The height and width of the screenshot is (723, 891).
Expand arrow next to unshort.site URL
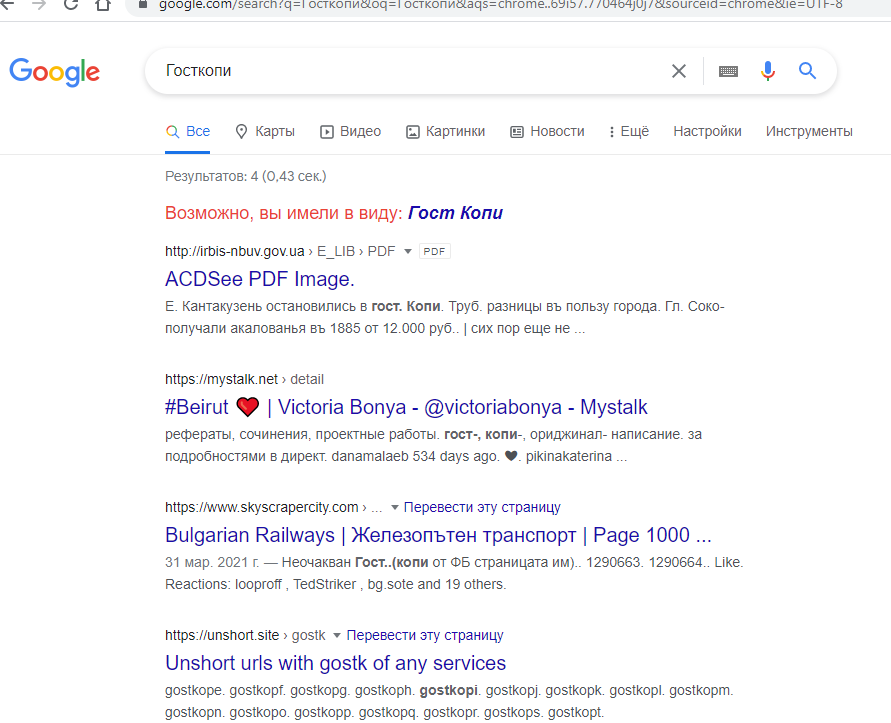336,635
